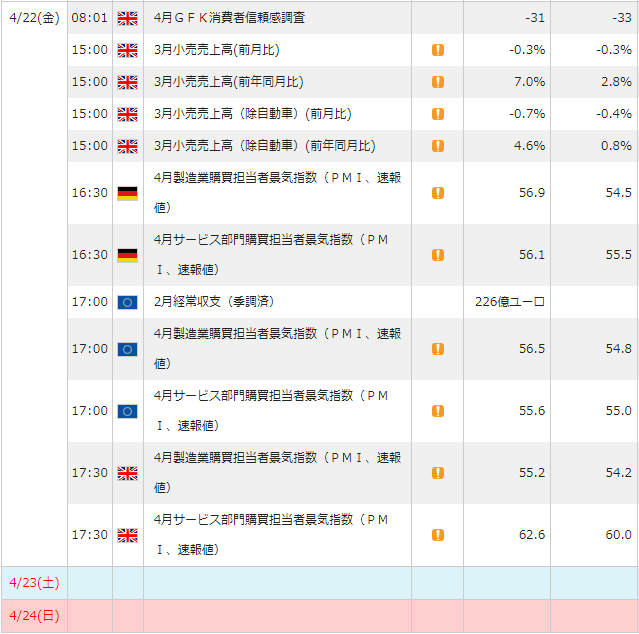Click the -0.7% value
639x634 pixels.
[527, 114]
